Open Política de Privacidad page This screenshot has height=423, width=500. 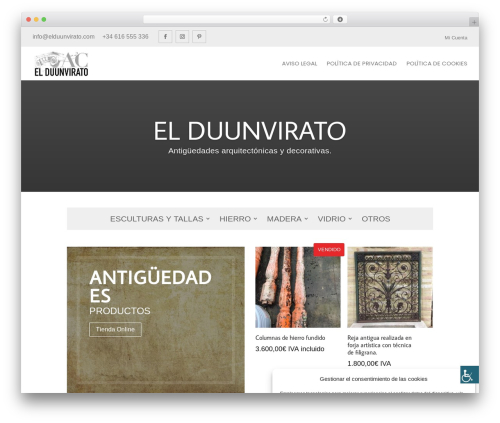(362, 64)
